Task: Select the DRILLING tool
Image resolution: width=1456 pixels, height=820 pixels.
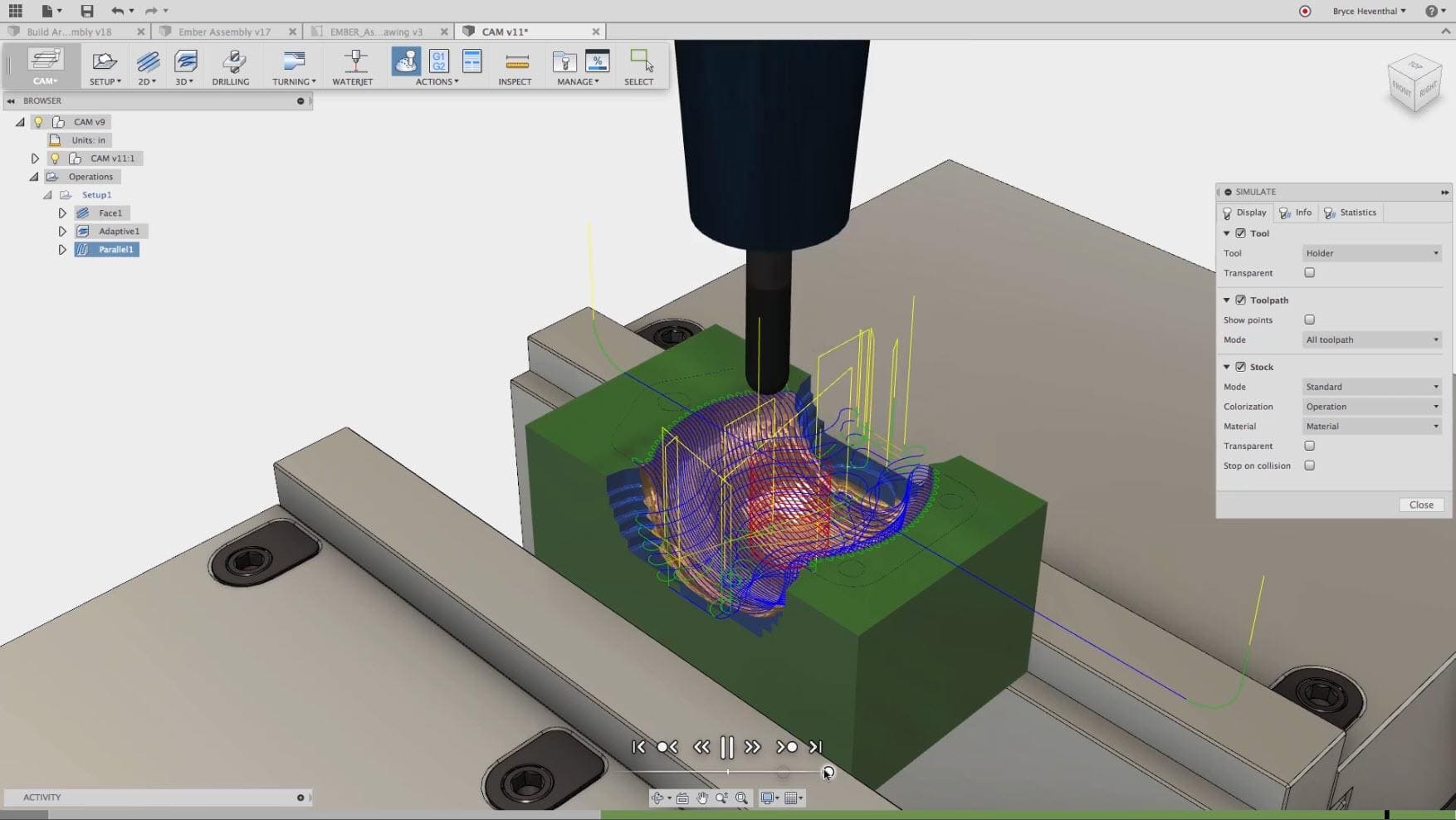Action: (x=231, y=68)
